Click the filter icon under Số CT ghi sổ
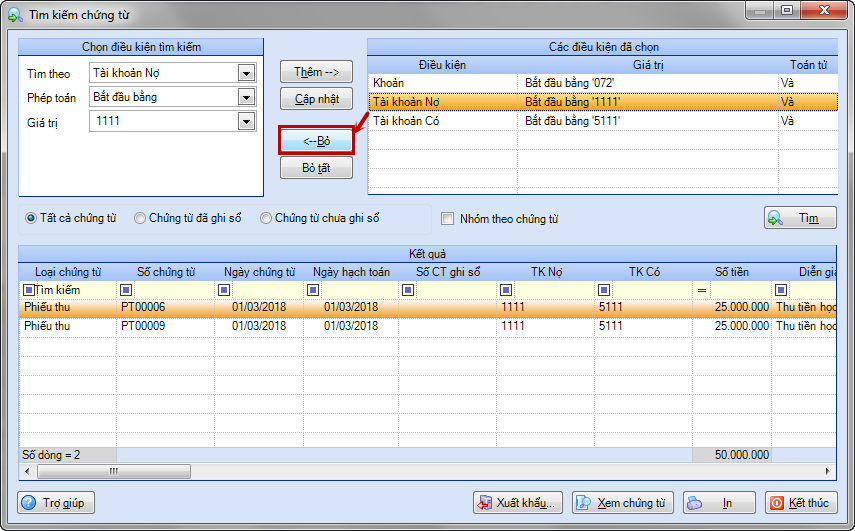 point(408,290)
